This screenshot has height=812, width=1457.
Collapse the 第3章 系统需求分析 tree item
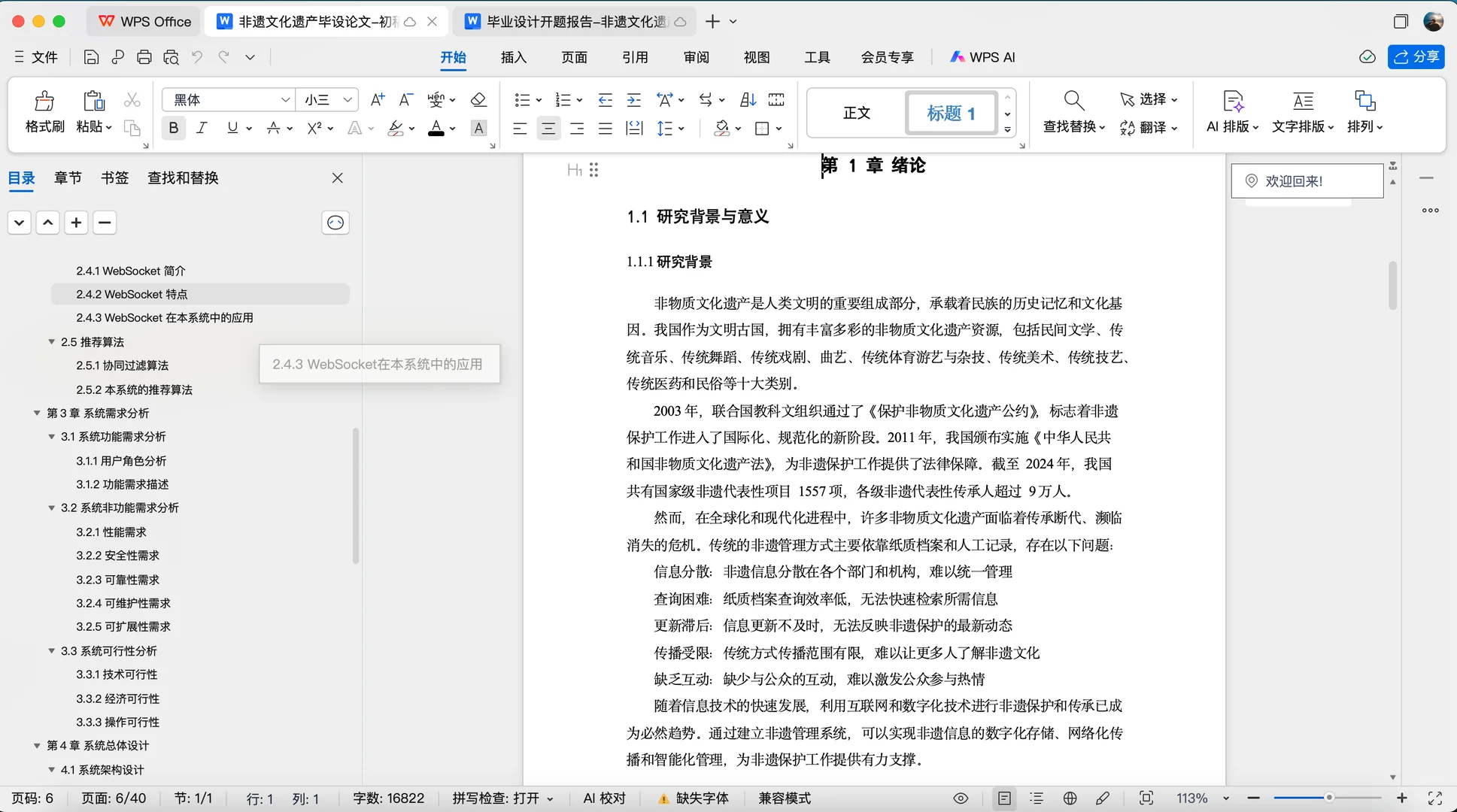(x=37, y=412)
